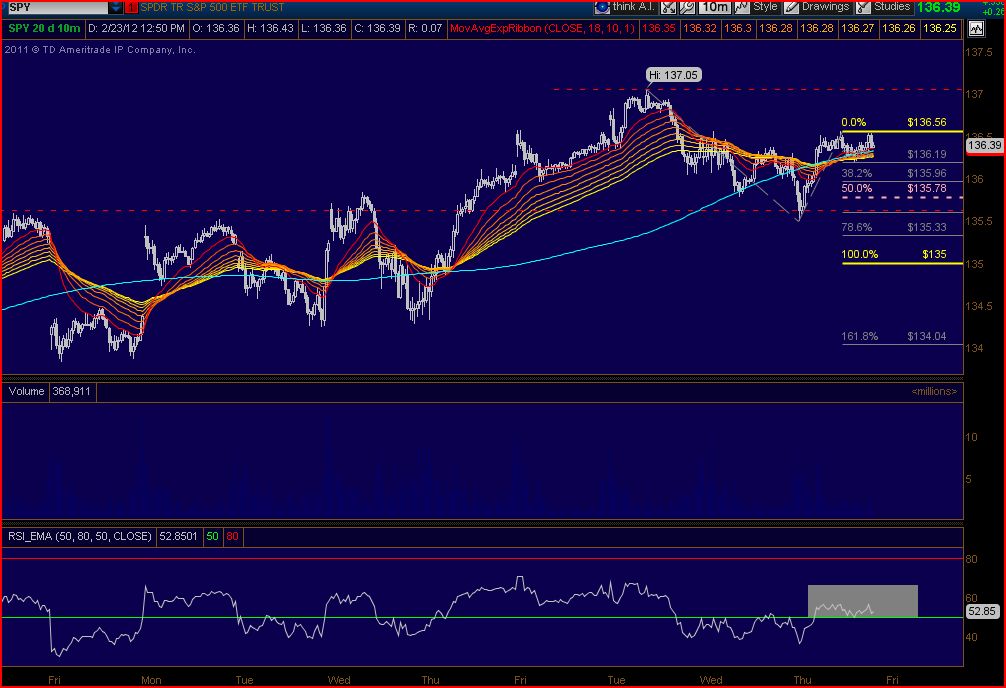Click the Hi: 137.05 price bubble
The width and height of the screenshot is (1006, 688).
click(673, 75)
